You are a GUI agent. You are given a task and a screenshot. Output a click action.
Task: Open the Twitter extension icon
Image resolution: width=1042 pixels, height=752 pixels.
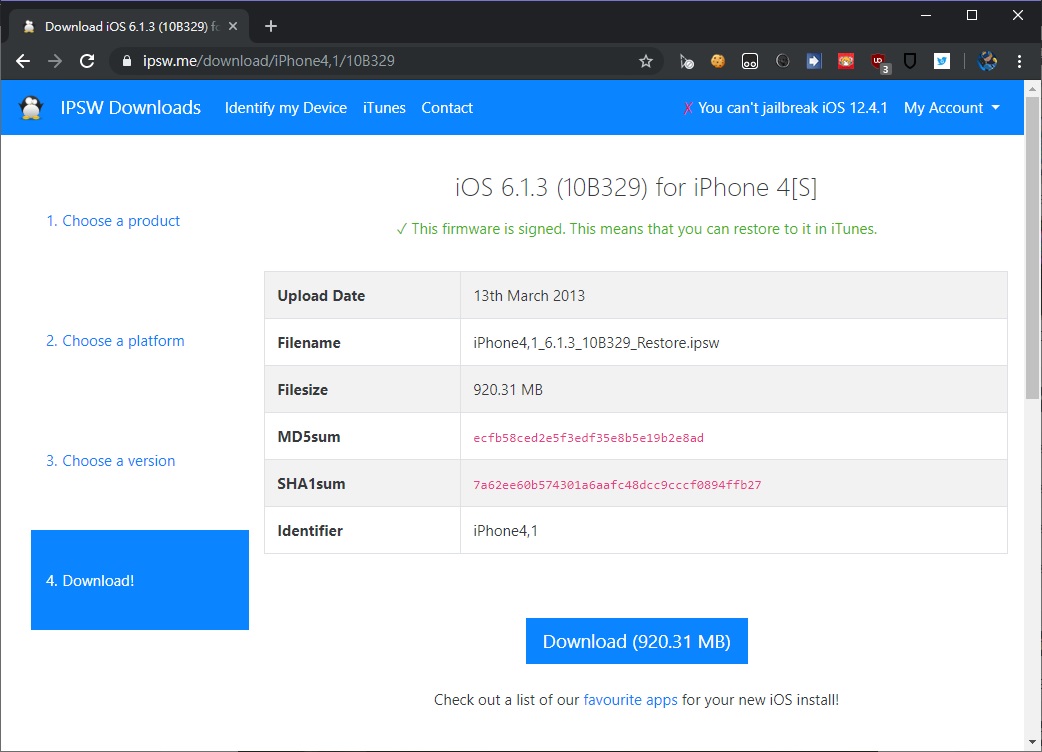coord(941,61)
